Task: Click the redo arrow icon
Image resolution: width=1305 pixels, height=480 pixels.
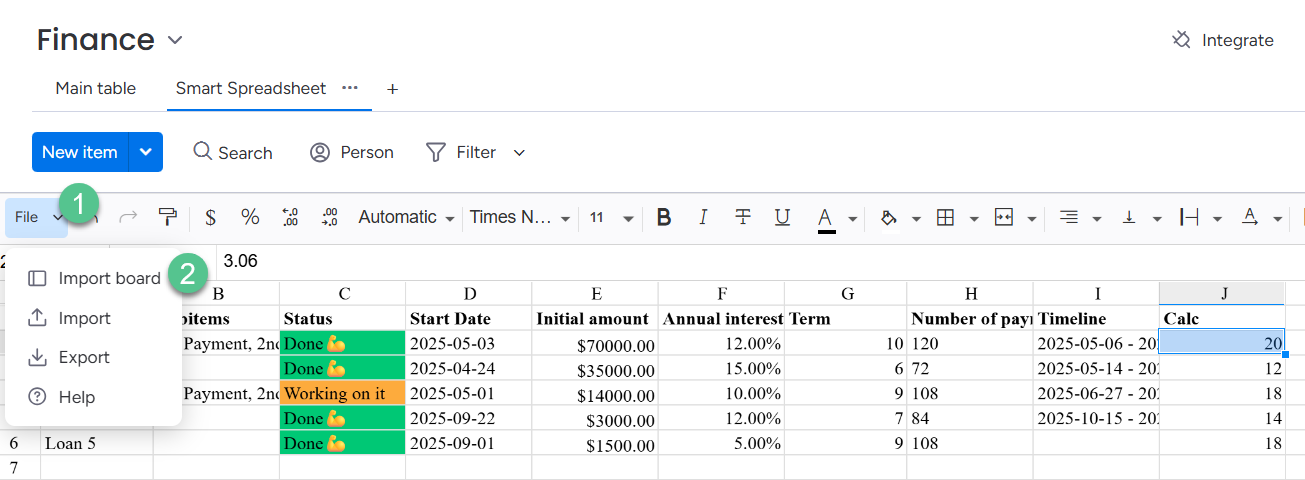Action: click(x=128, y=217)
